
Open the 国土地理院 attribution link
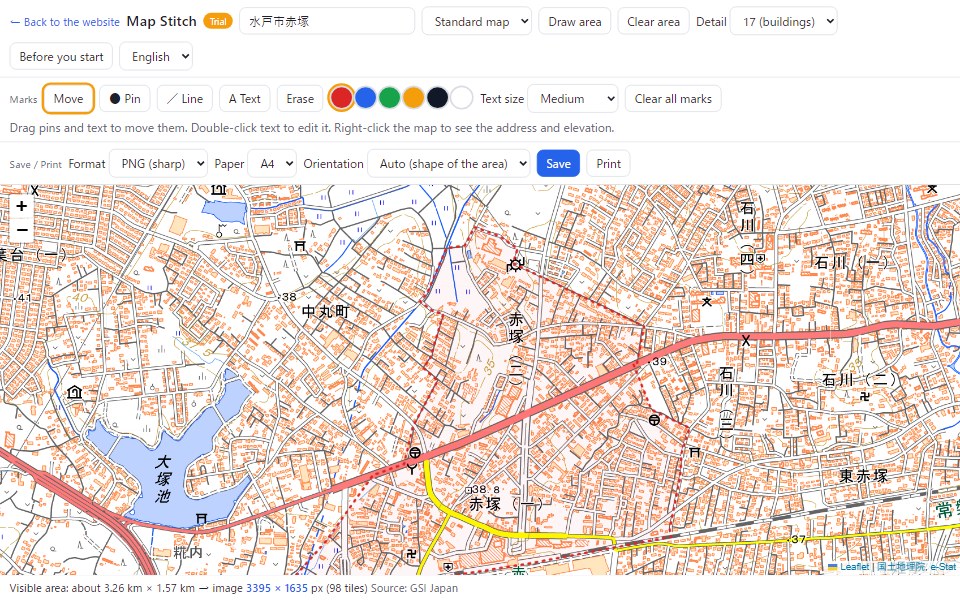pyautogui.click(x=901, y=567)
